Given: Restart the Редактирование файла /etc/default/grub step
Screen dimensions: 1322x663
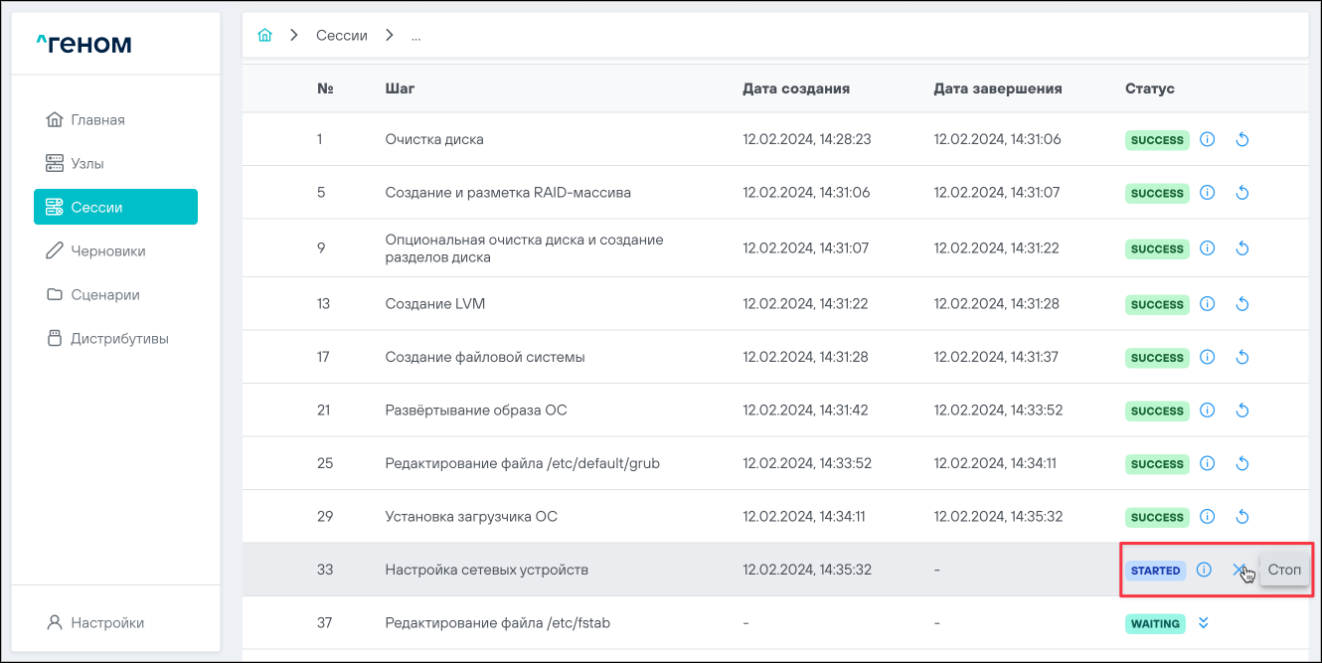Looking at the screenshot, I should click(1242, 464).
